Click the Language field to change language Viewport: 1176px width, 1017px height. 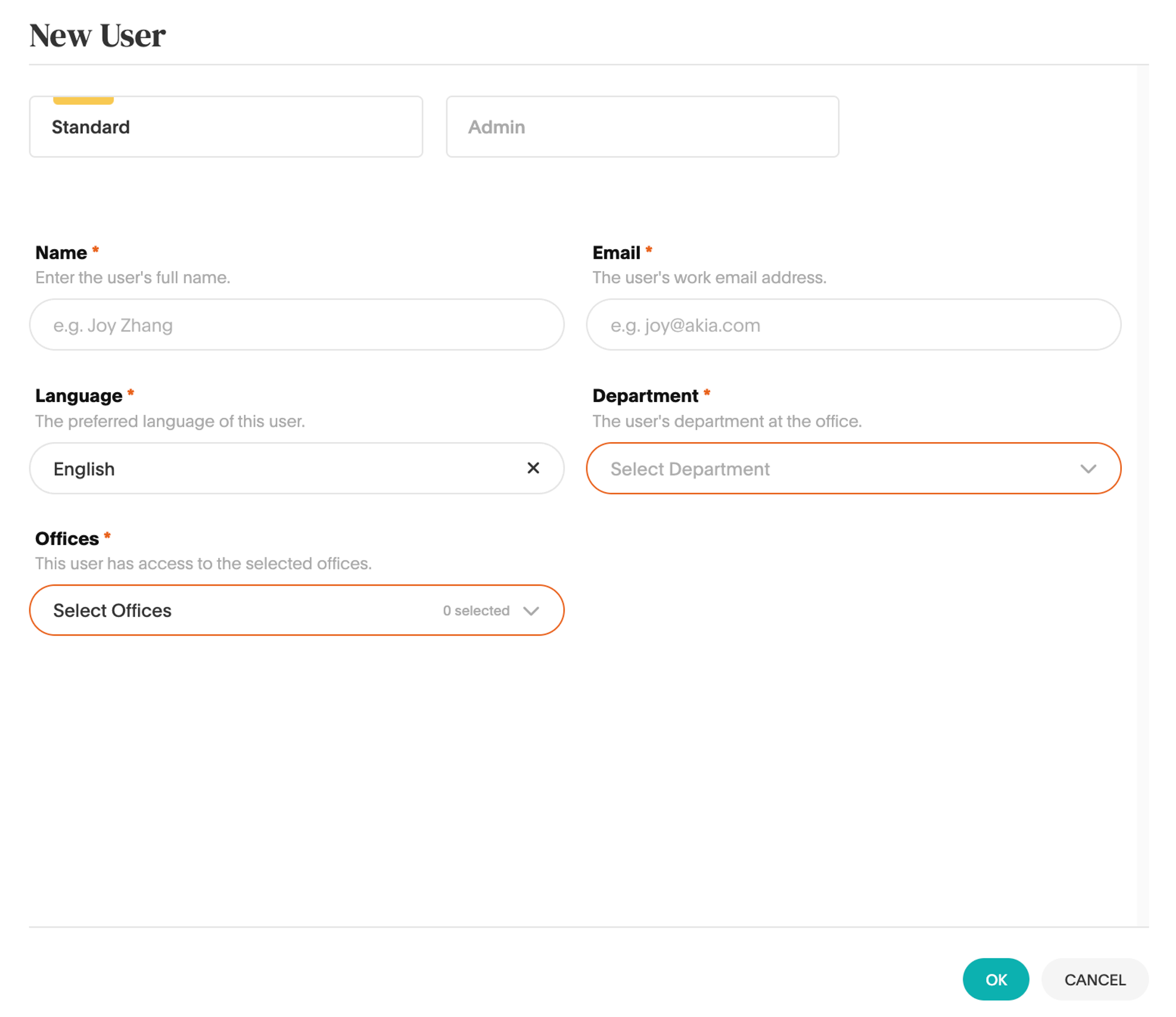(x=297, y=467)
